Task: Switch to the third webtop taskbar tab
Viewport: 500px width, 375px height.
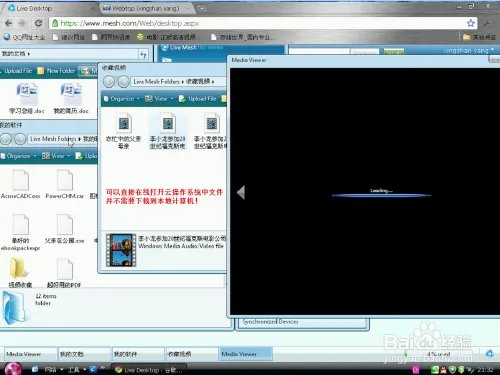Action: coord(138,354)
